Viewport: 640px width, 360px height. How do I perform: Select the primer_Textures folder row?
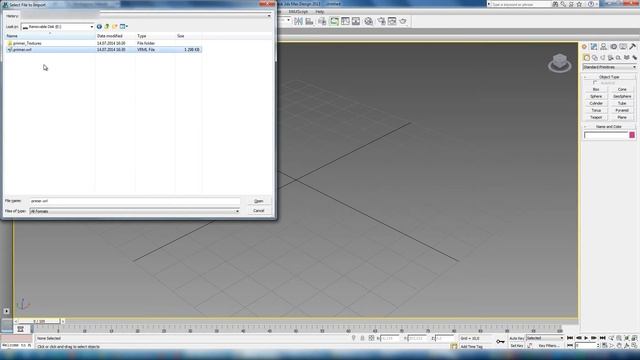click(103, 43)
